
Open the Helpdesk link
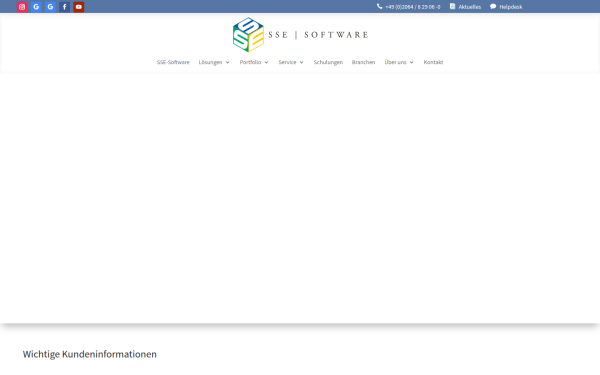coord(511,7)
